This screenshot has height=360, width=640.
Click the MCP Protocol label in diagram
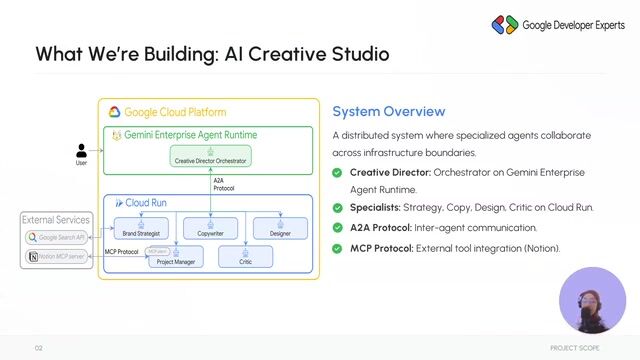[x=122, y=252]
